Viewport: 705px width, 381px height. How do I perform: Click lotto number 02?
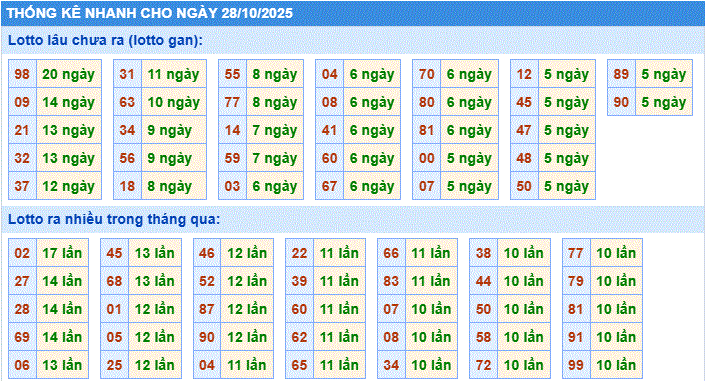tap(22, 253)
